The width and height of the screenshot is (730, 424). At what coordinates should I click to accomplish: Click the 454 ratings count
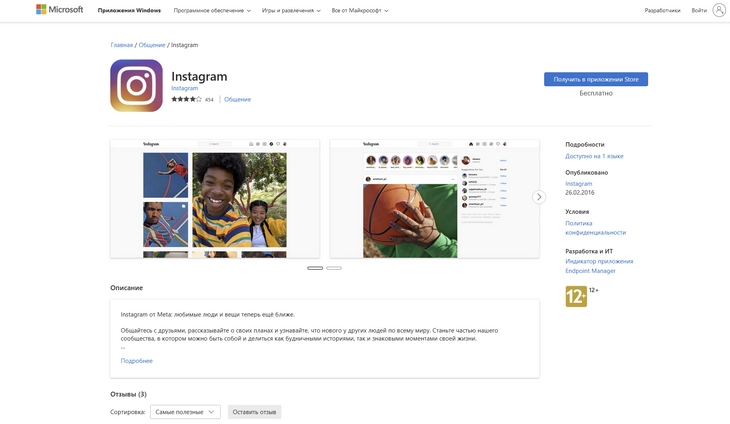pos(209,100)
